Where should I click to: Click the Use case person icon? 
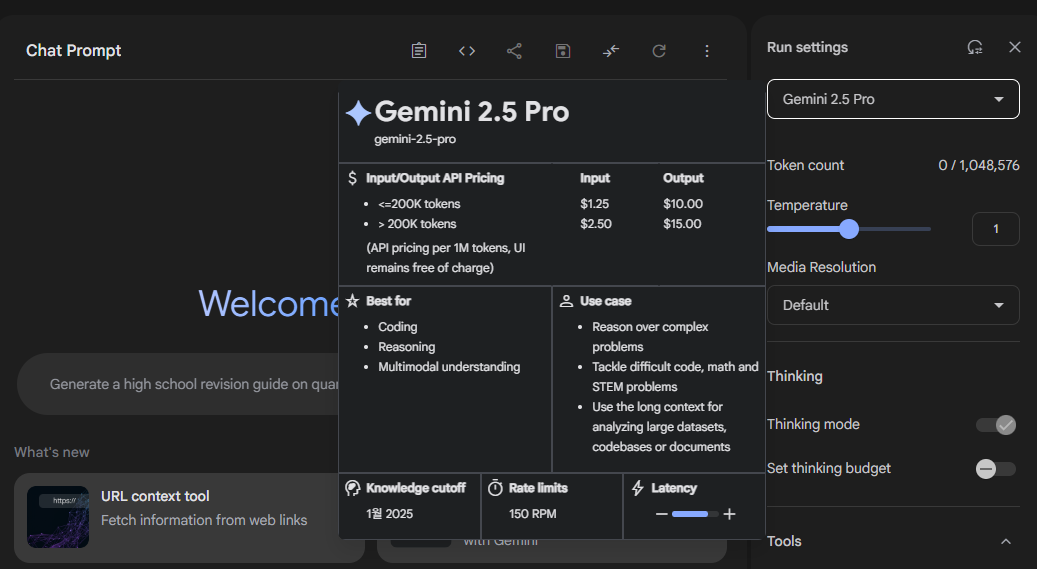pyautogui.click(x=566, y=301)
